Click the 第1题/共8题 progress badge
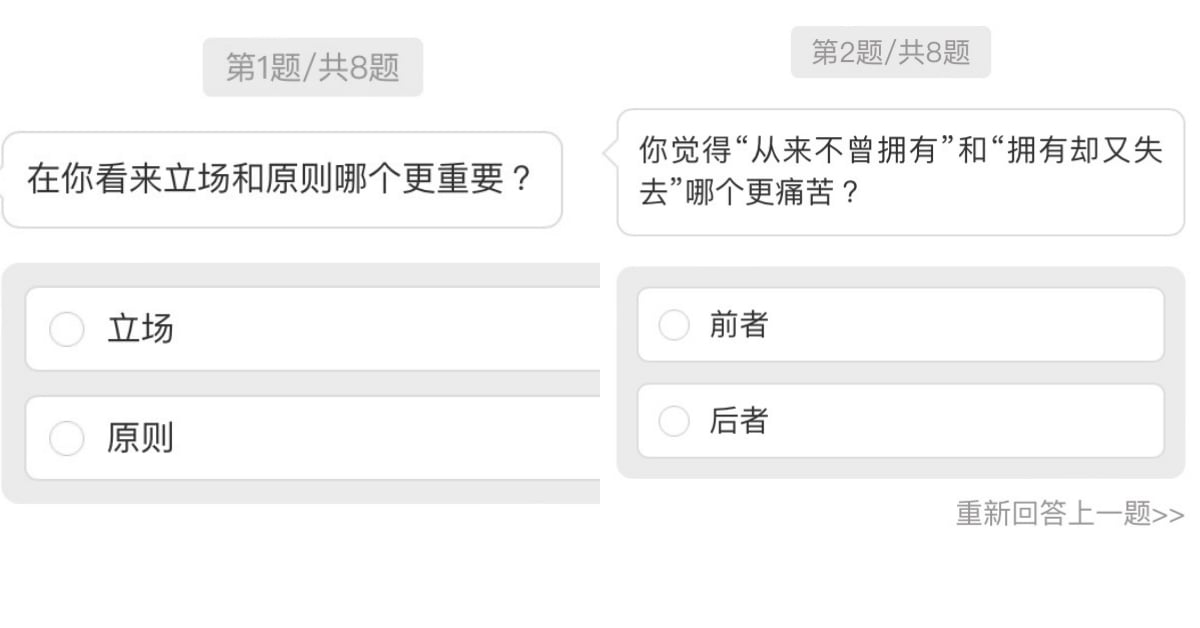The image size is (1200, 628). point(312,67)
